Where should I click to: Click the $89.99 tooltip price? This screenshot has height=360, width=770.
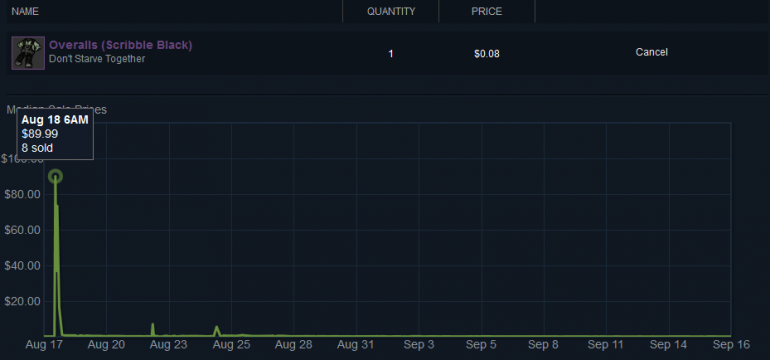point(40,134)
